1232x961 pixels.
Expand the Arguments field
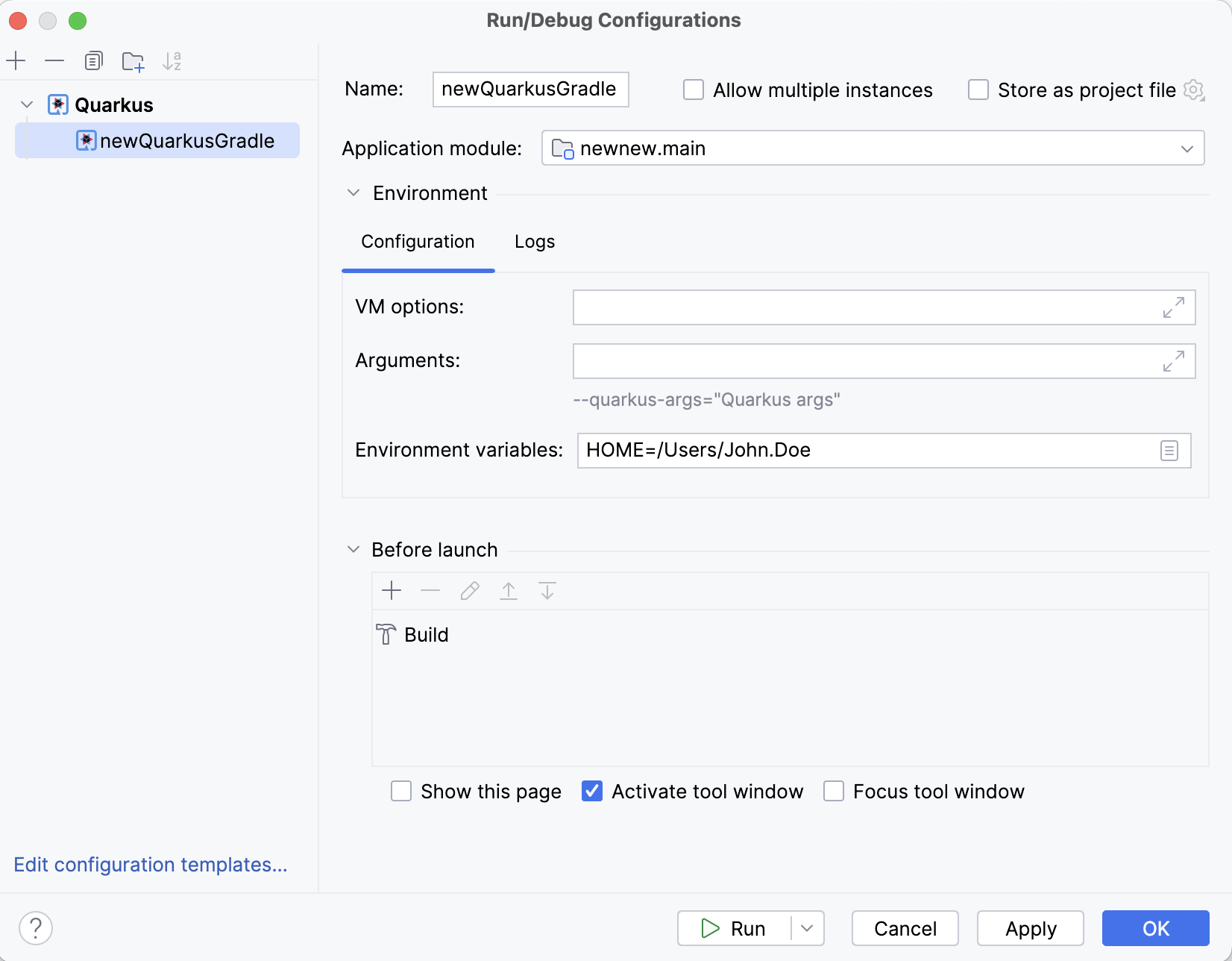(x=1174, y=361)
